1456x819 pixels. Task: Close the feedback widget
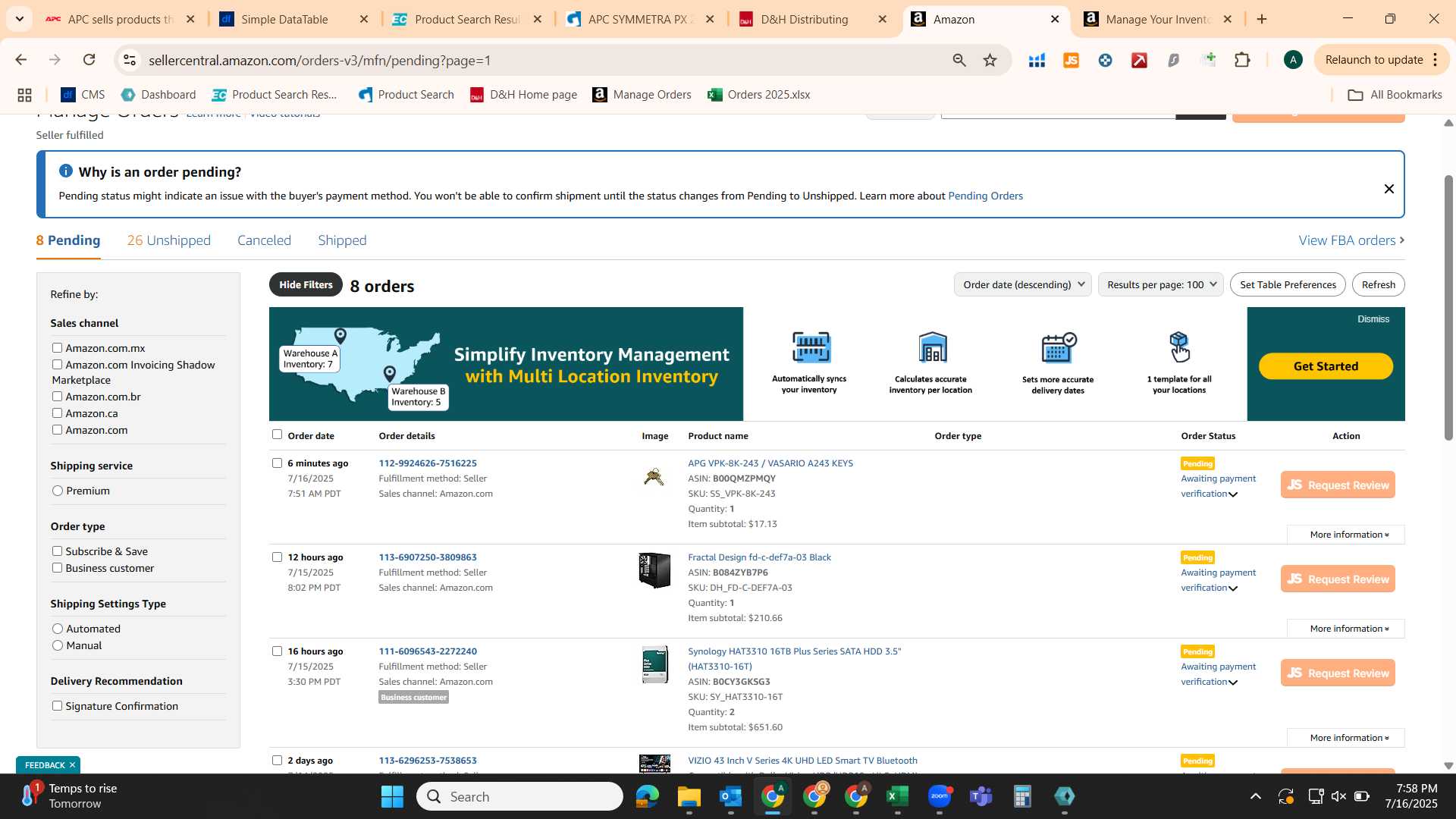pyautogui.click(x=72, y=764)
